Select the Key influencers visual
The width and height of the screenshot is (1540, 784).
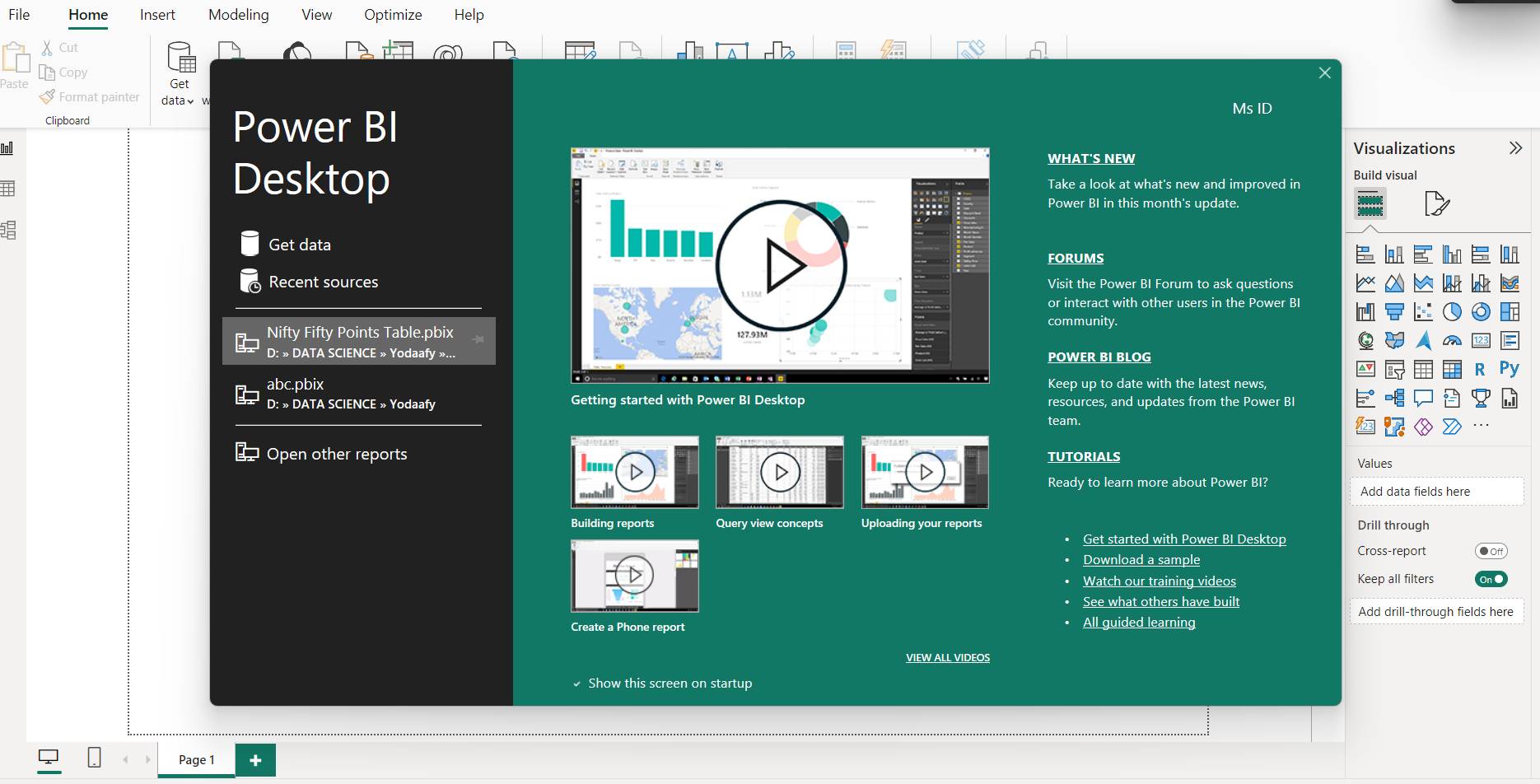coord(1365,399)
